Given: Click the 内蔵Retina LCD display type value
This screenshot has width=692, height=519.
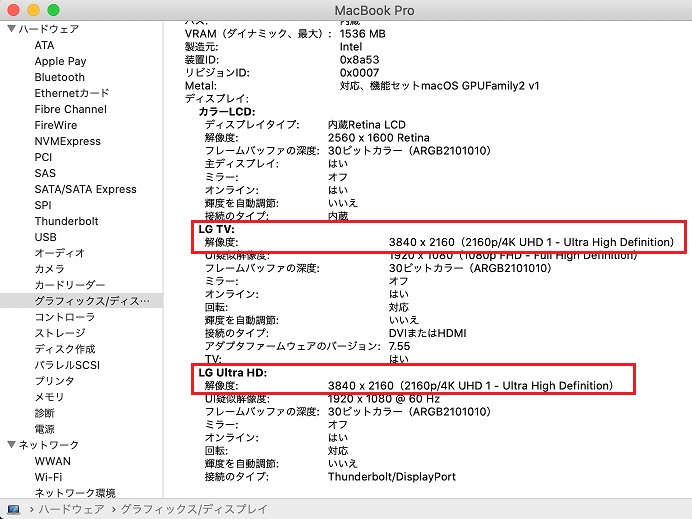Looking at the screenshot, I should tap(367, 124).
